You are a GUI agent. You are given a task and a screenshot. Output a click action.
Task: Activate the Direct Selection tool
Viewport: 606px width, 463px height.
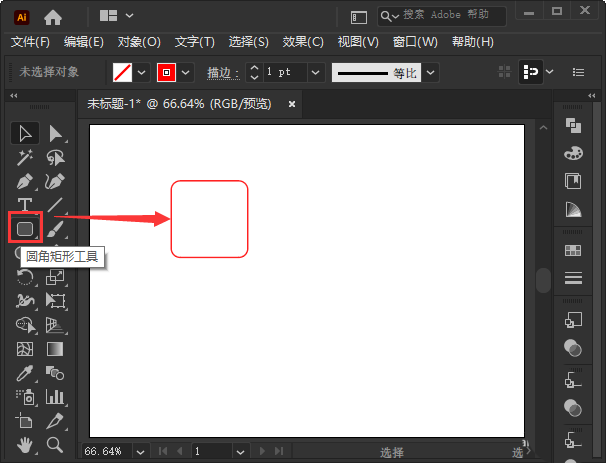(56, 133)
